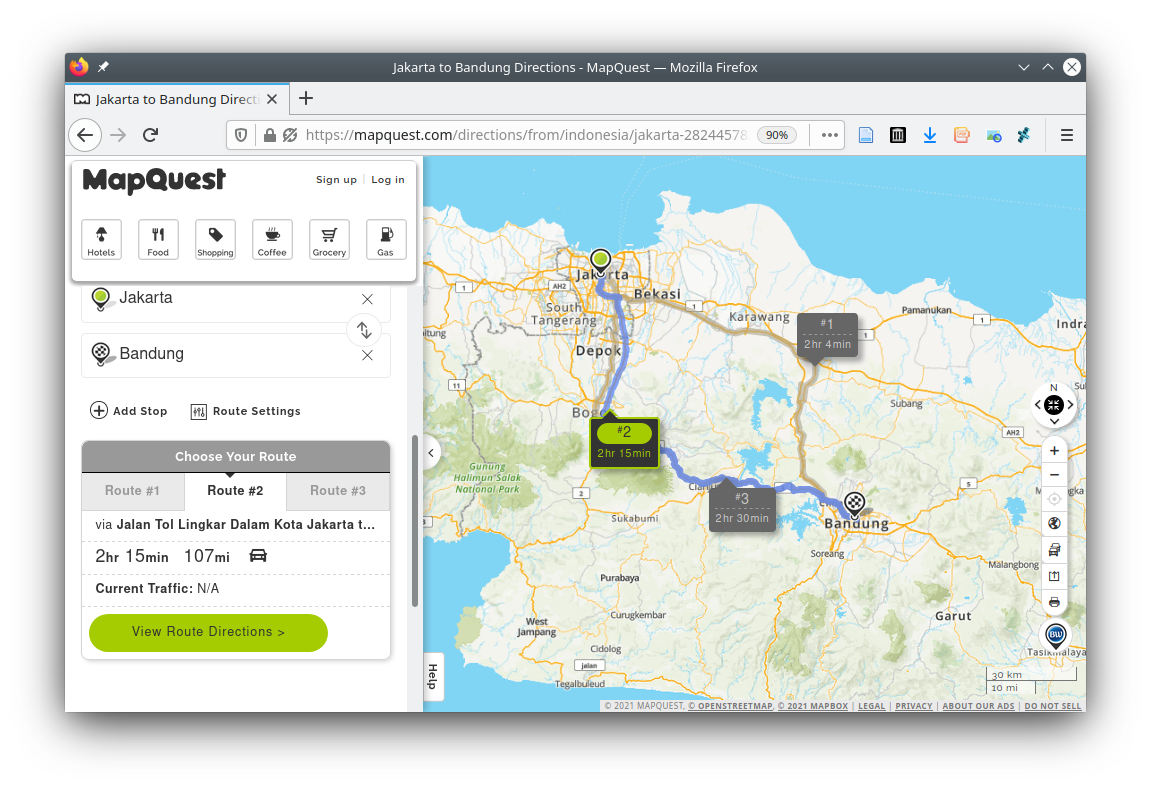Select the Route #3 tab
This screenshot has width=1151, height=789.
click(338, 491)
